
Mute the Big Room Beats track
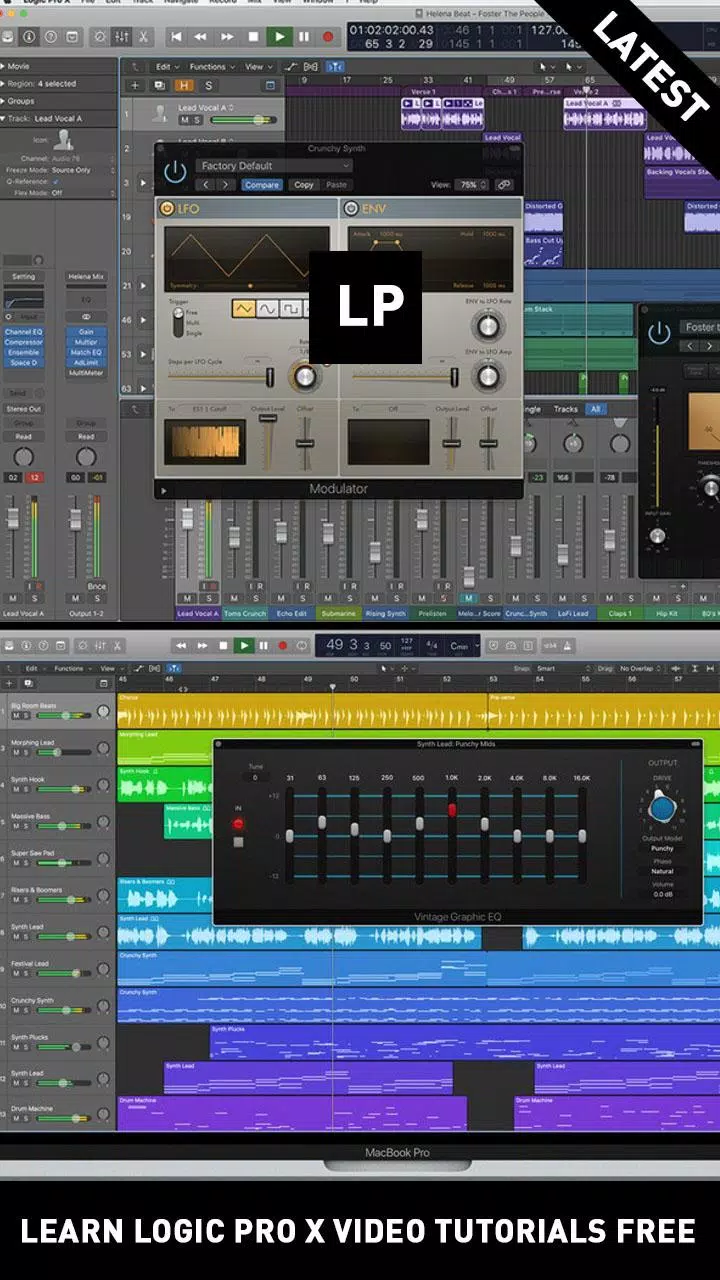coord(15,716)
